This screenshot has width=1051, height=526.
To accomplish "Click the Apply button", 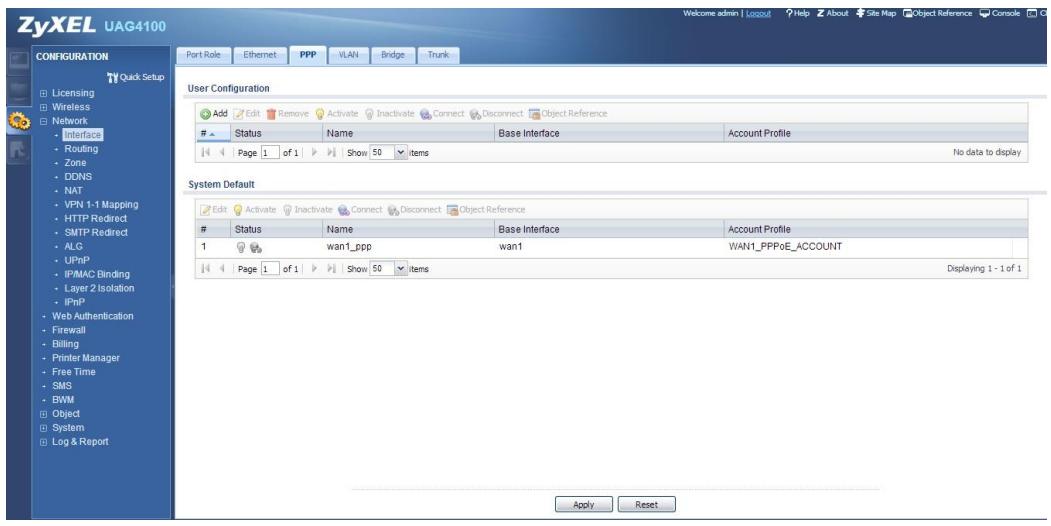I will pos(584,505).
